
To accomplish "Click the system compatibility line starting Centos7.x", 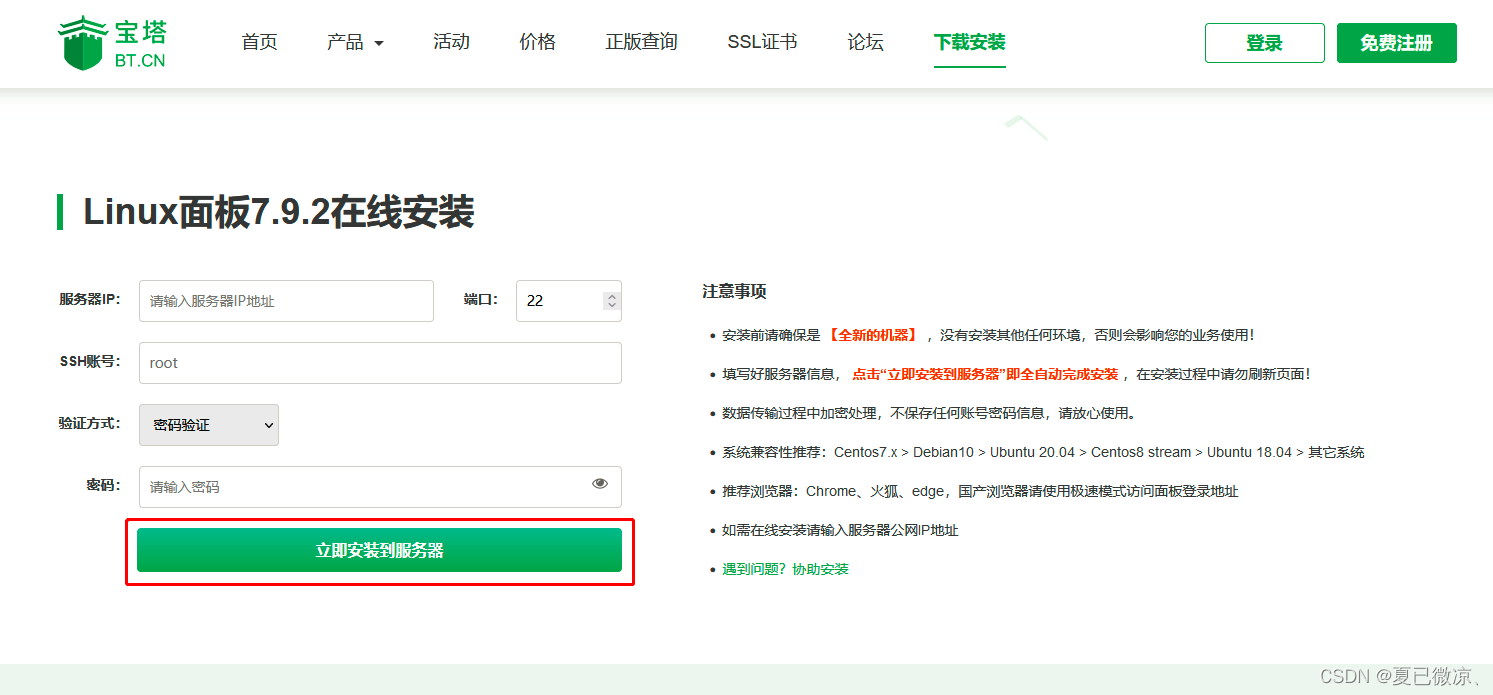I will point(1043,452).
